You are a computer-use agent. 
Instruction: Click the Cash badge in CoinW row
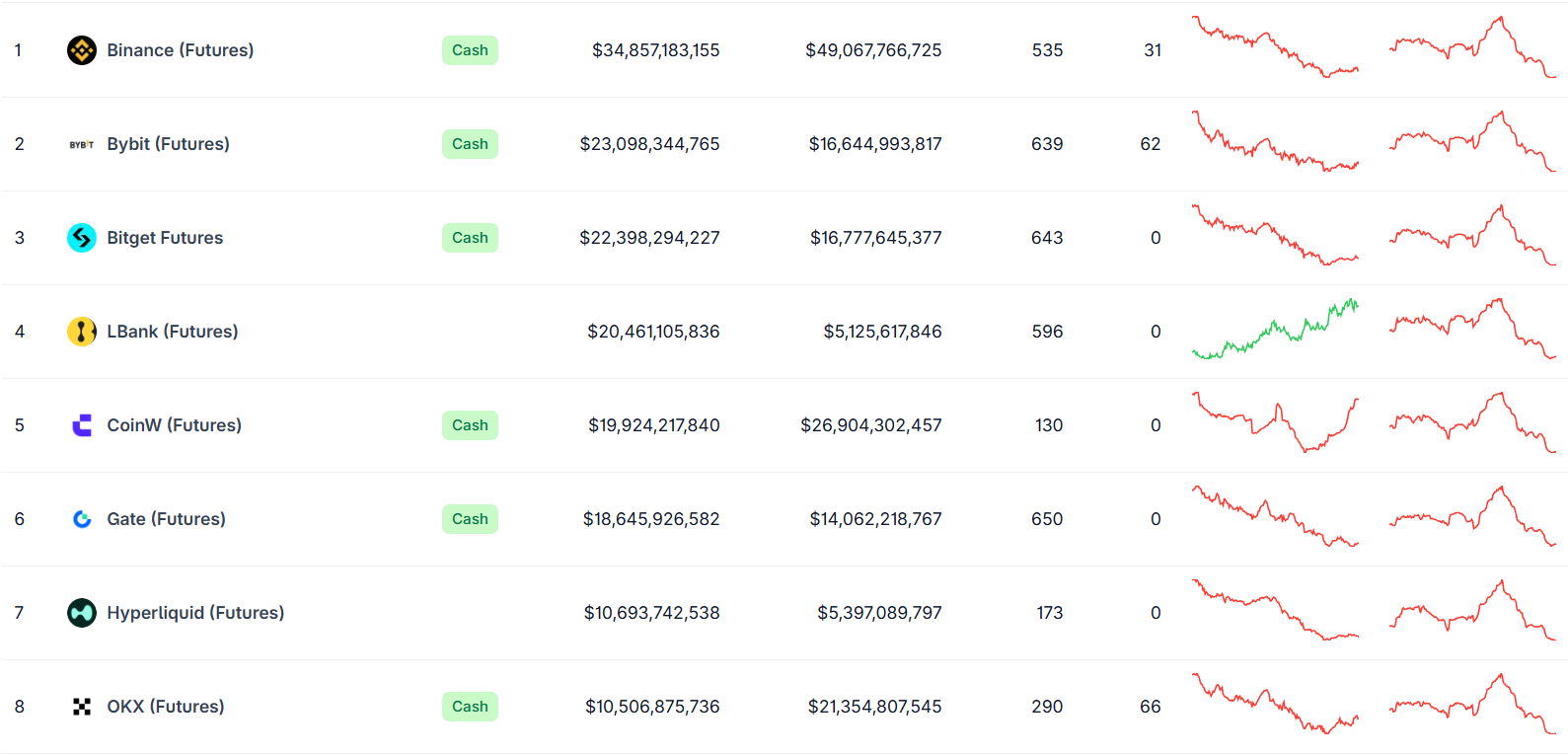(470, 425)
